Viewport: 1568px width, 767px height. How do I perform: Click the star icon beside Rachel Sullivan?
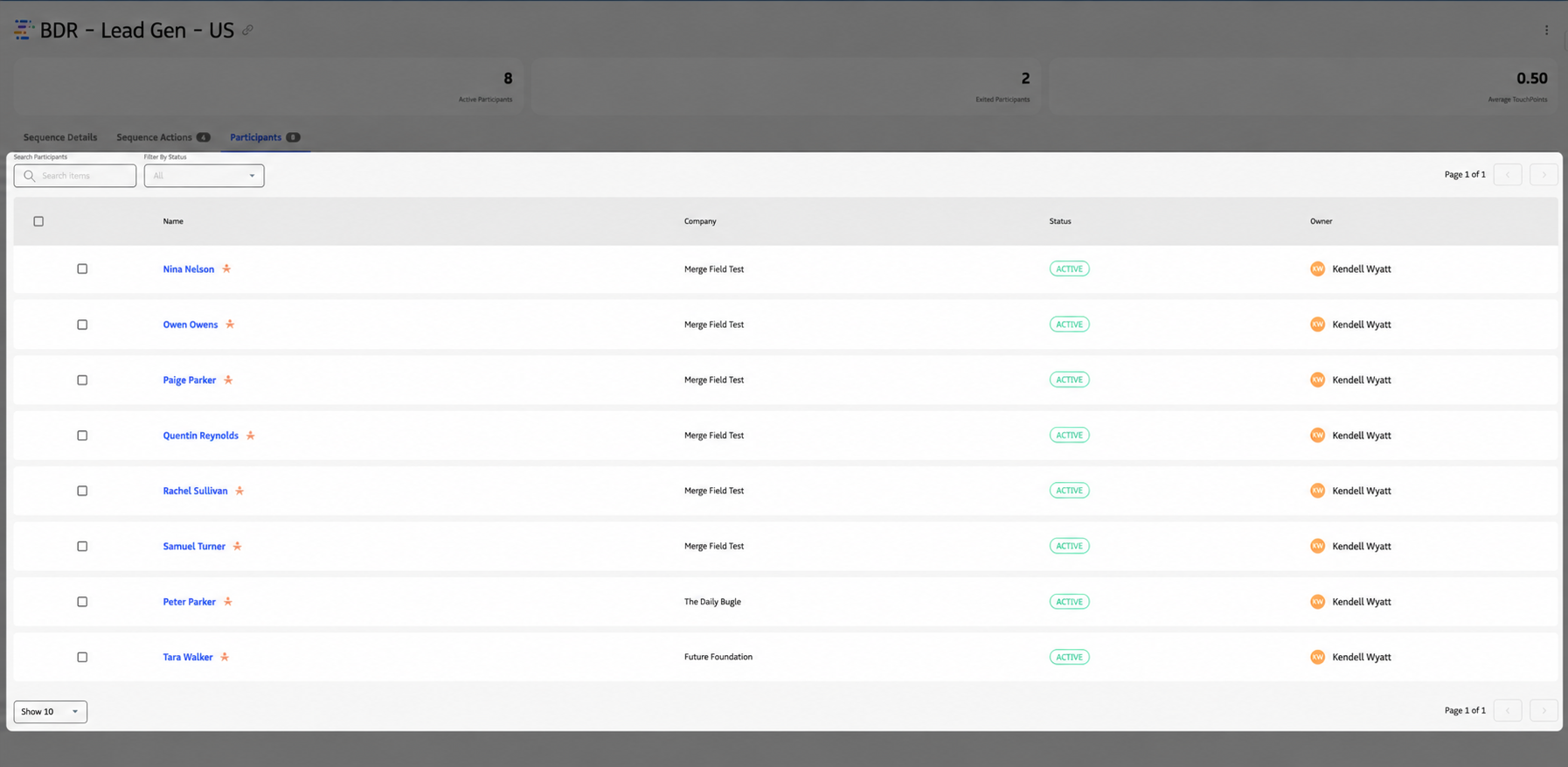239,491
